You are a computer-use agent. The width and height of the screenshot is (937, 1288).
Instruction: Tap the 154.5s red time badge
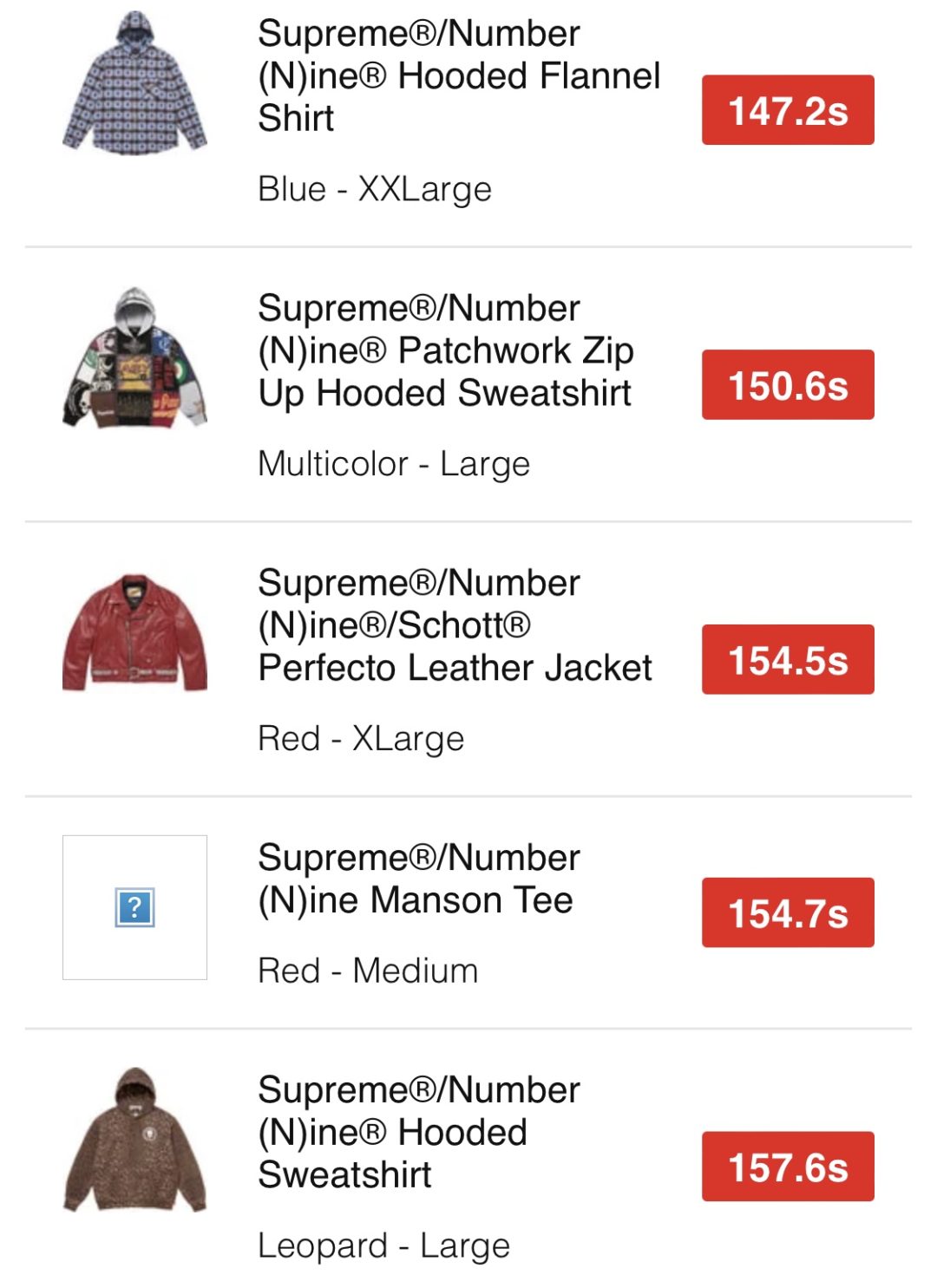(x=787, y=659)
